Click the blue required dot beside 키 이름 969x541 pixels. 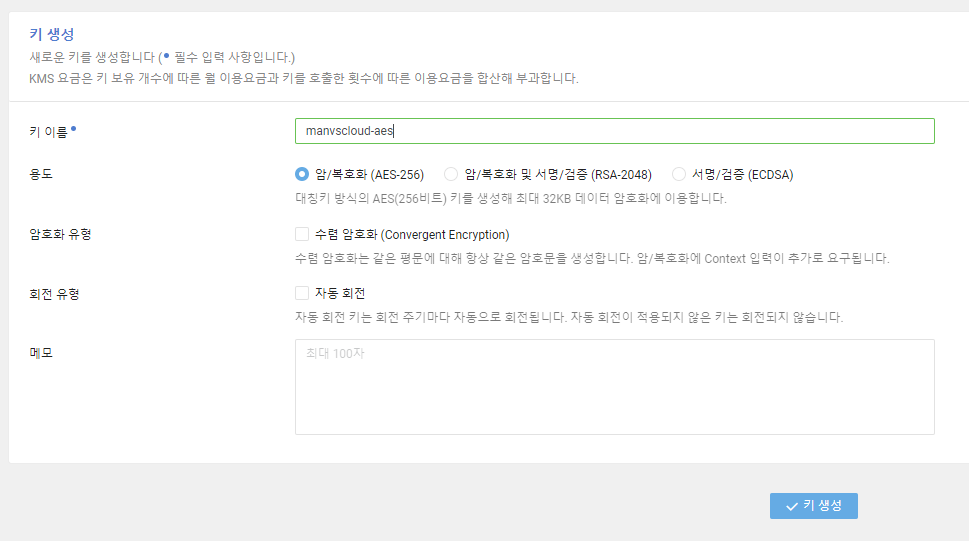tap(74, 129)
